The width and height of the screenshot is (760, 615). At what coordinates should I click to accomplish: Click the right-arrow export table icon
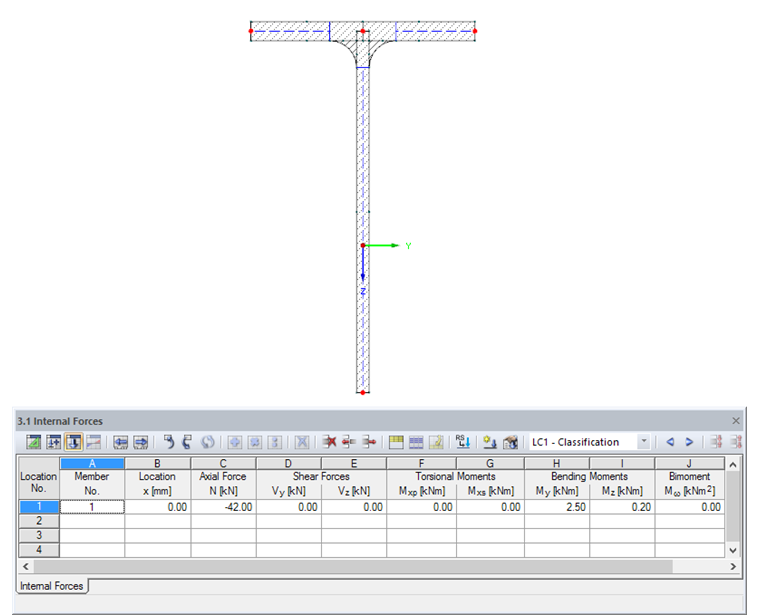[x=141, y=442]
